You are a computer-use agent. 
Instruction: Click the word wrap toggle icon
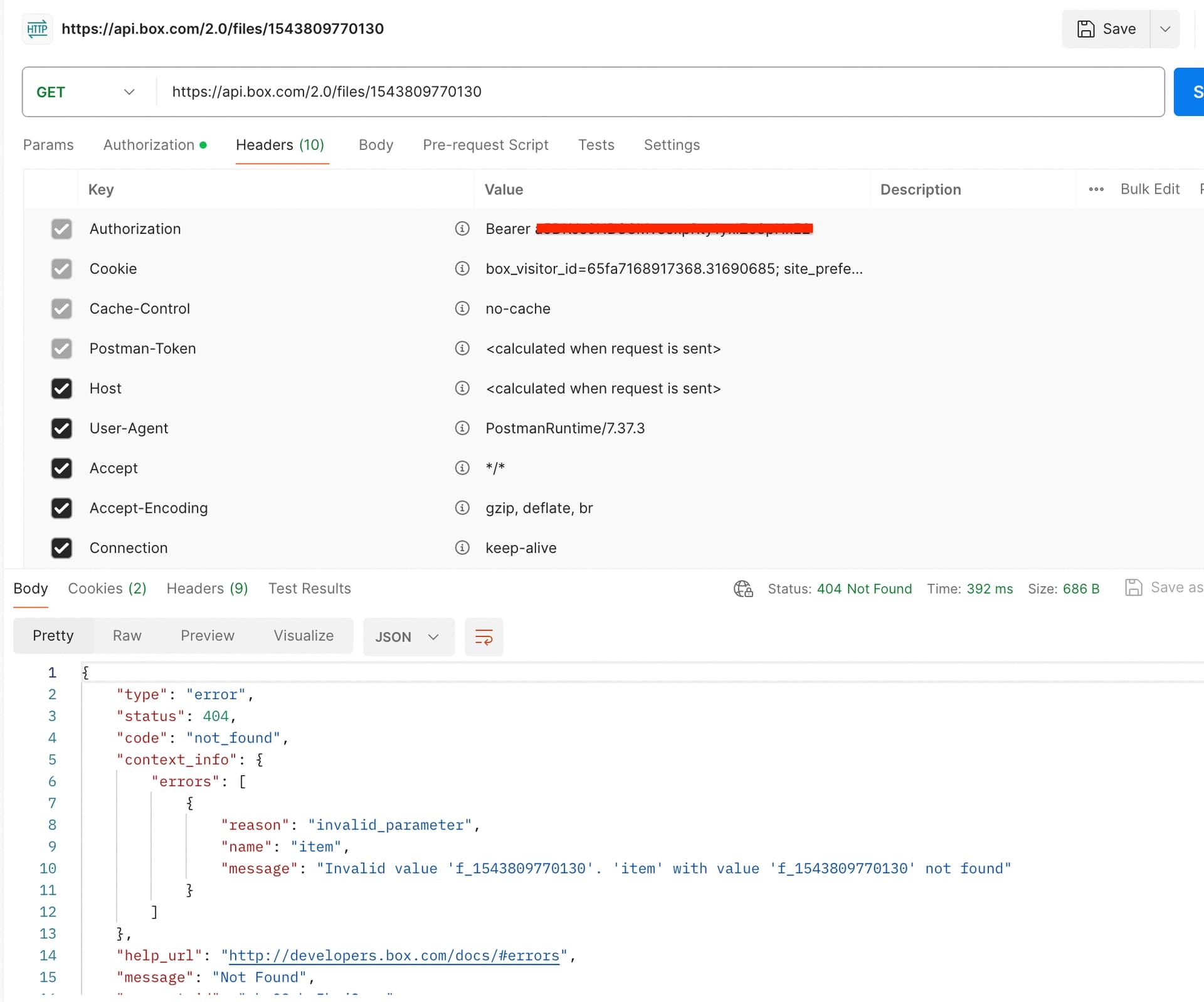(483, 636)
